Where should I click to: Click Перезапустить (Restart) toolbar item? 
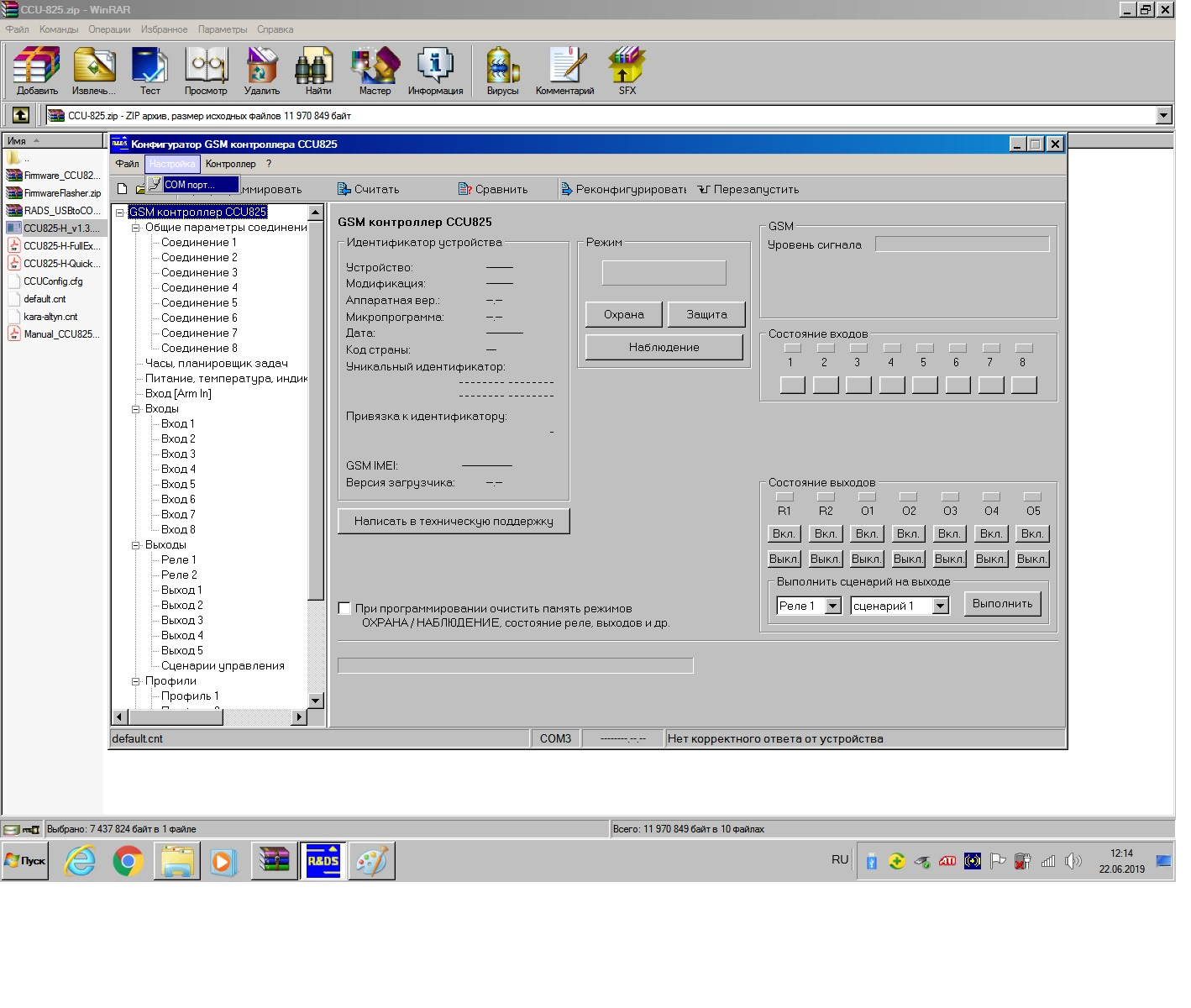coord(748,189)
